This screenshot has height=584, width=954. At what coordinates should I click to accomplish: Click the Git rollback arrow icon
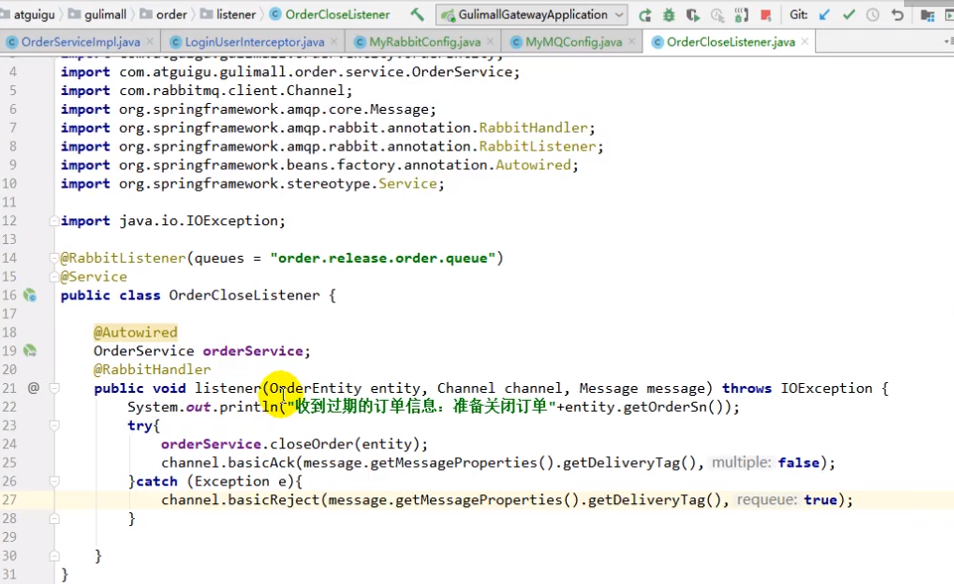click(897, 15)
